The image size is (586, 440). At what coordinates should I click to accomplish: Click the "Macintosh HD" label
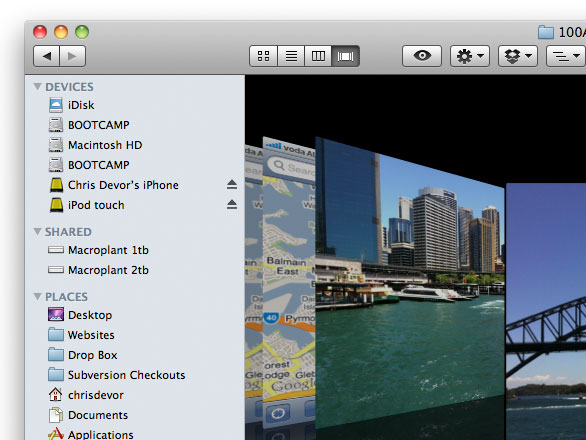click(105, 145)
